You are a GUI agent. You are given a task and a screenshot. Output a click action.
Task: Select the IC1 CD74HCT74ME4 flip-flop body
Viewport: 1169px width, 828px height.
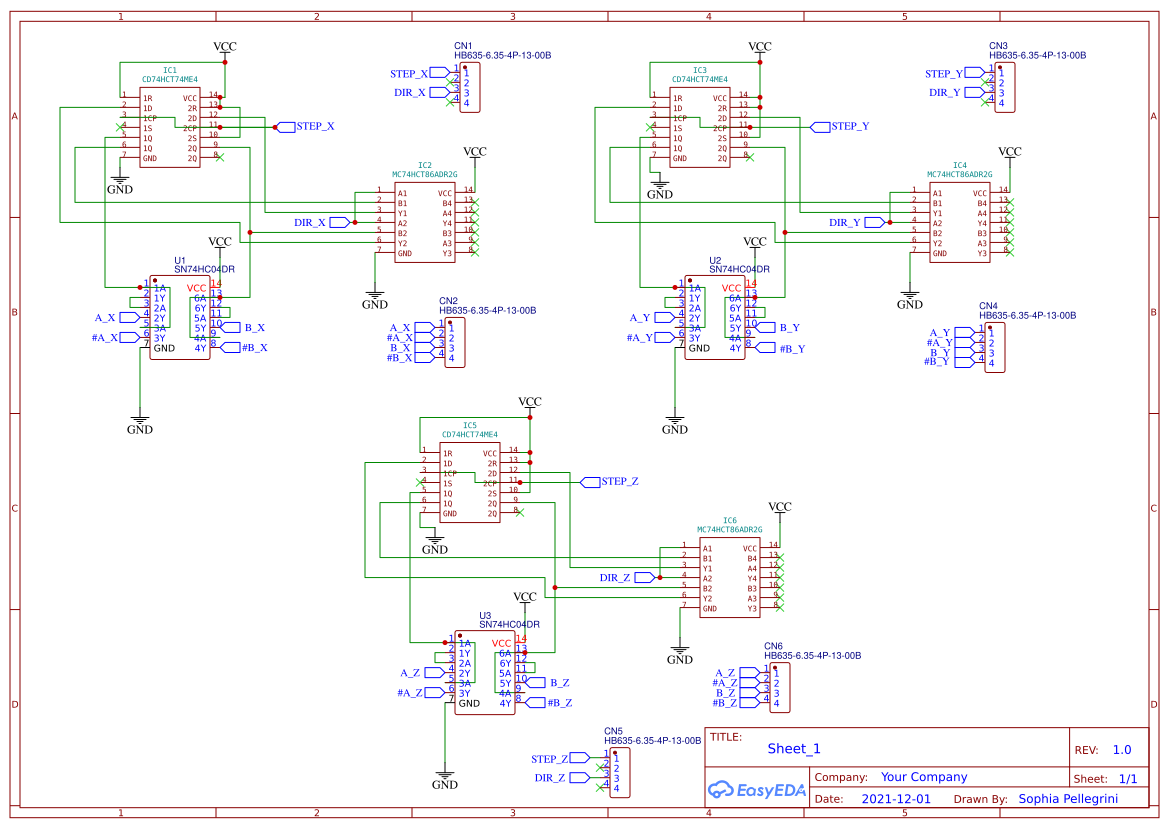170,127
